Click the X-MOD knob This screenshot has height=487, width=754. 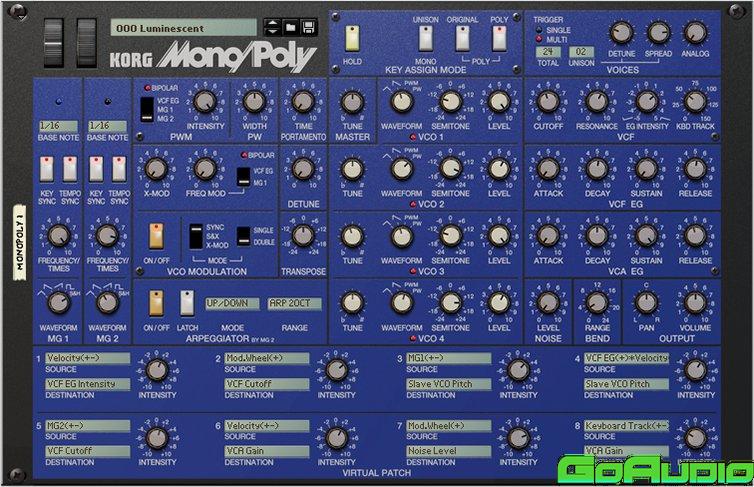click(x=156, y=169)
